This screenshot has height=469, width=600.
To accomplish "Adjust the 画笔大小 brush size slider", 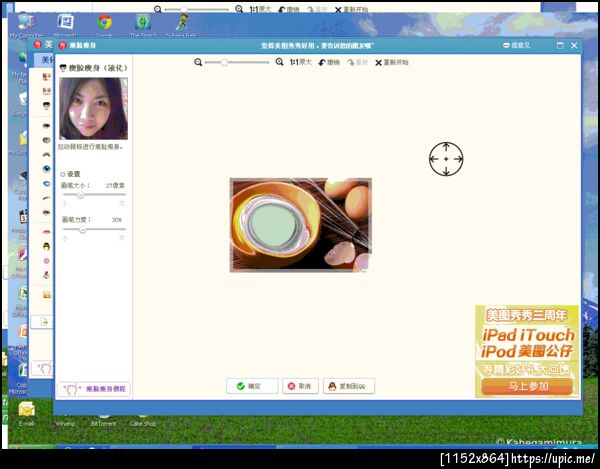I will tap(94, 195).
